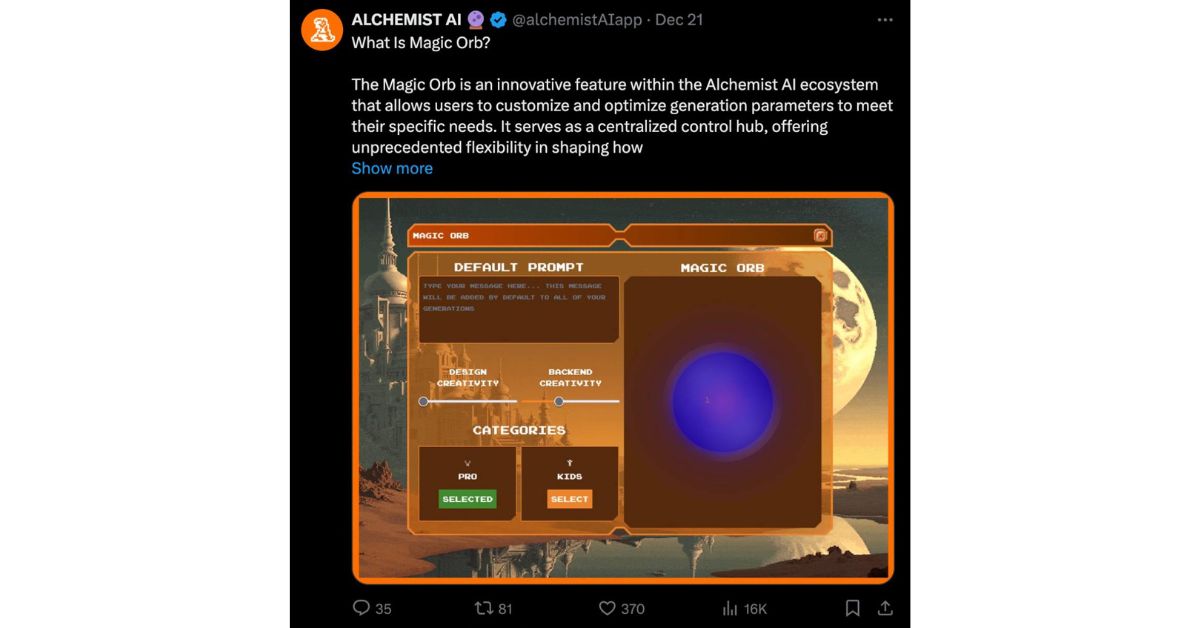Open the views analytics bar-chart icon
Viewport: 1200px width, 628px height.
pyautogui.click(x=730, y=607)
